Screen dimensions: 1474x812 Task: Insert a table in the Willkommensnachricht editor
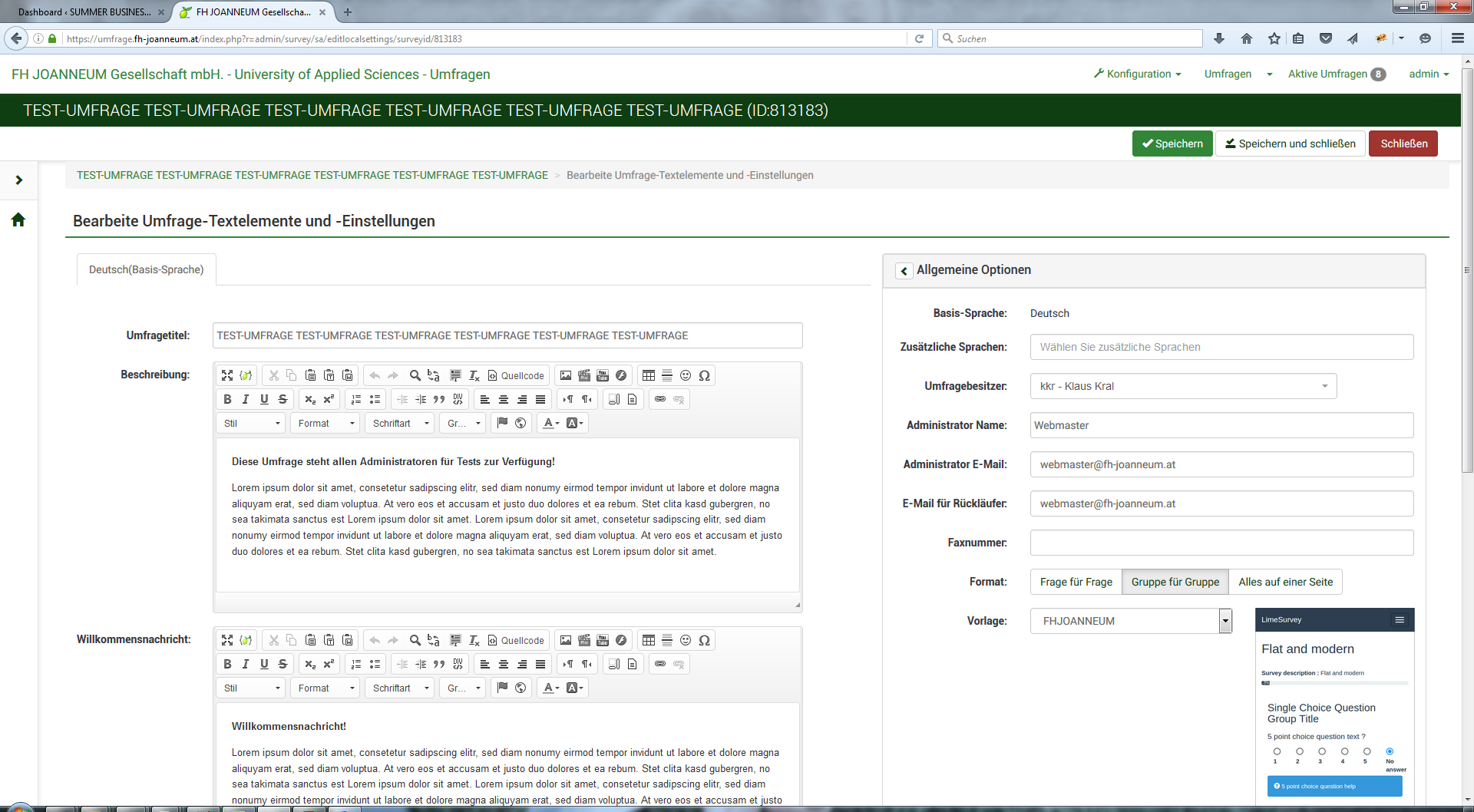pyautogui.click(x=649, y=640)
